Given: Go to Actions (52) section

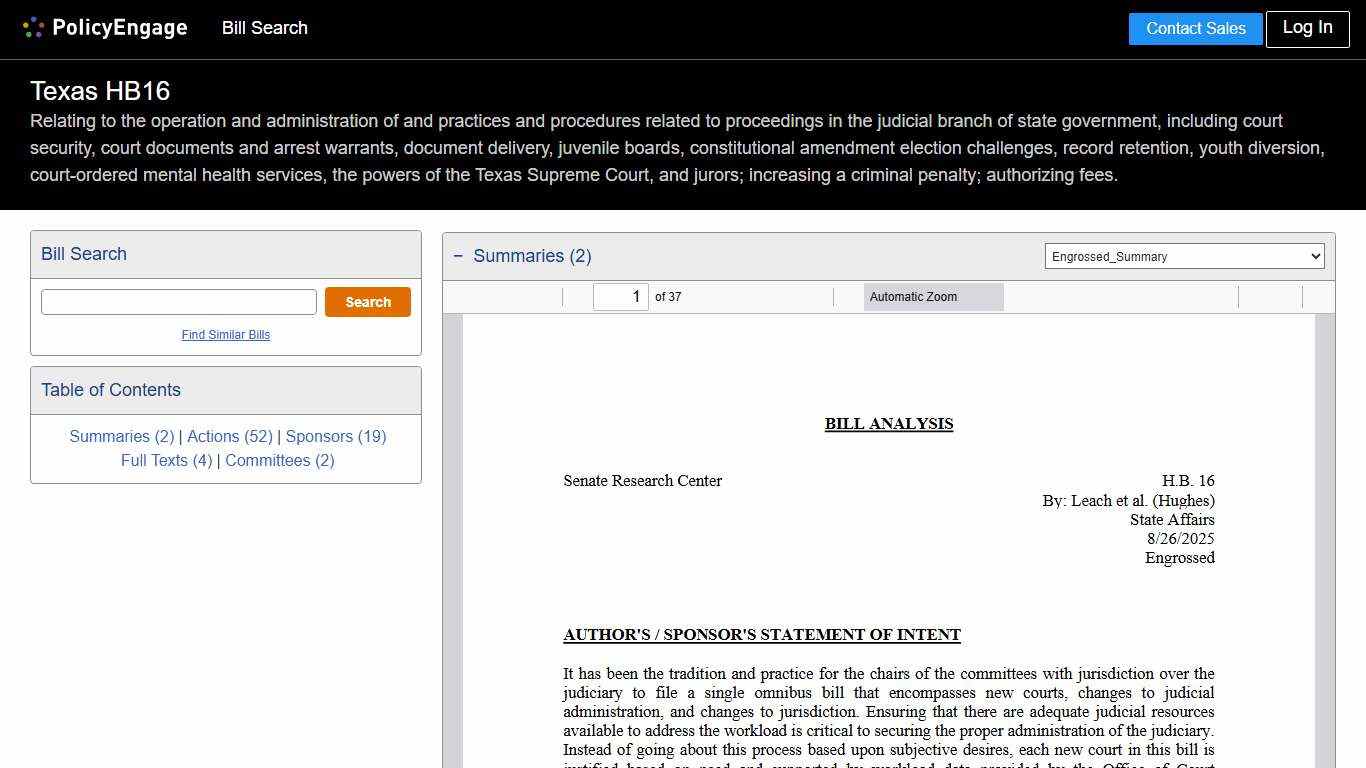Looking at the screenshot, I should pos(230,437).
